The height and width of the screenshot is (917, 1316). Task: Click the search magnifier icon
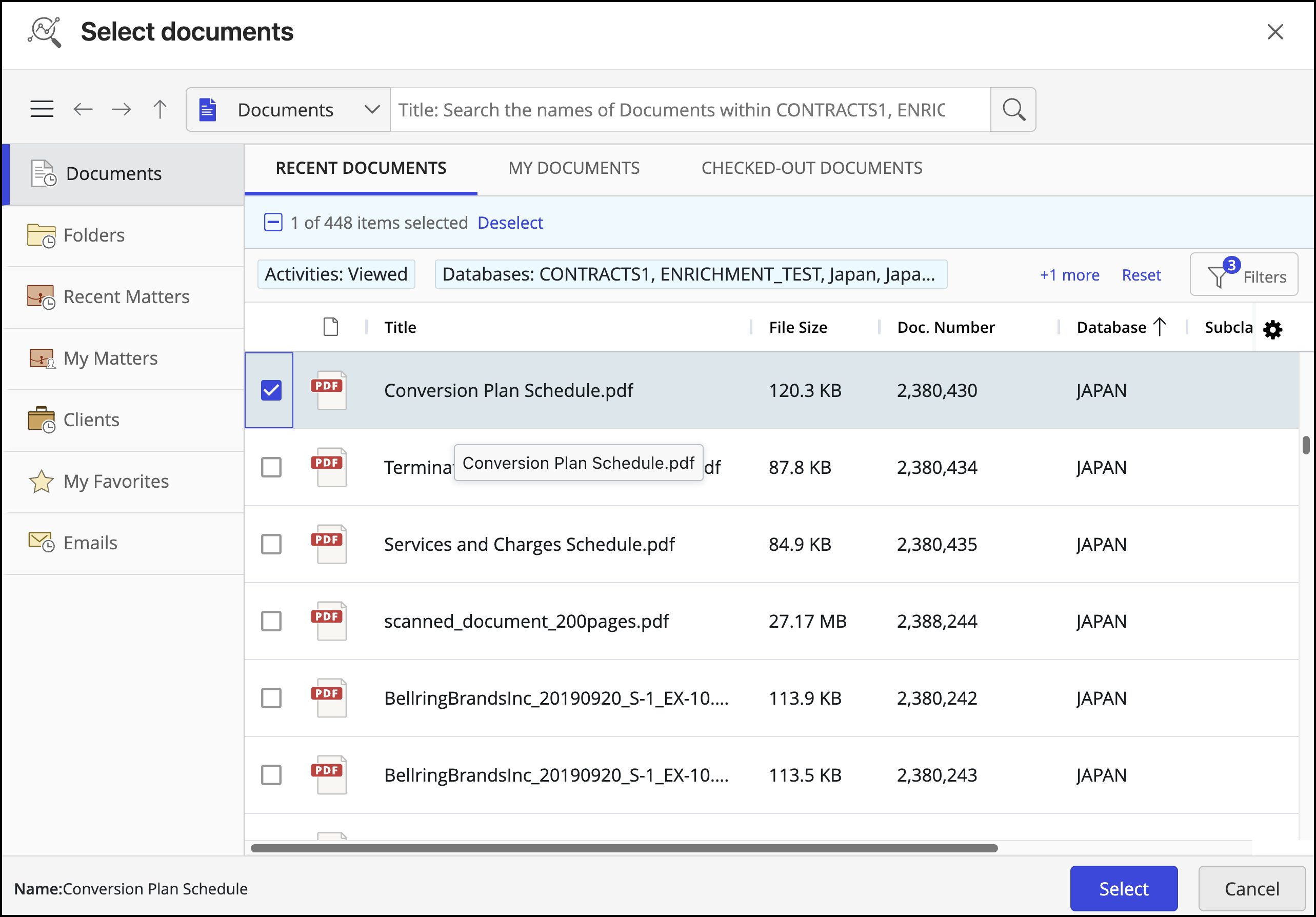point(1013,109)
